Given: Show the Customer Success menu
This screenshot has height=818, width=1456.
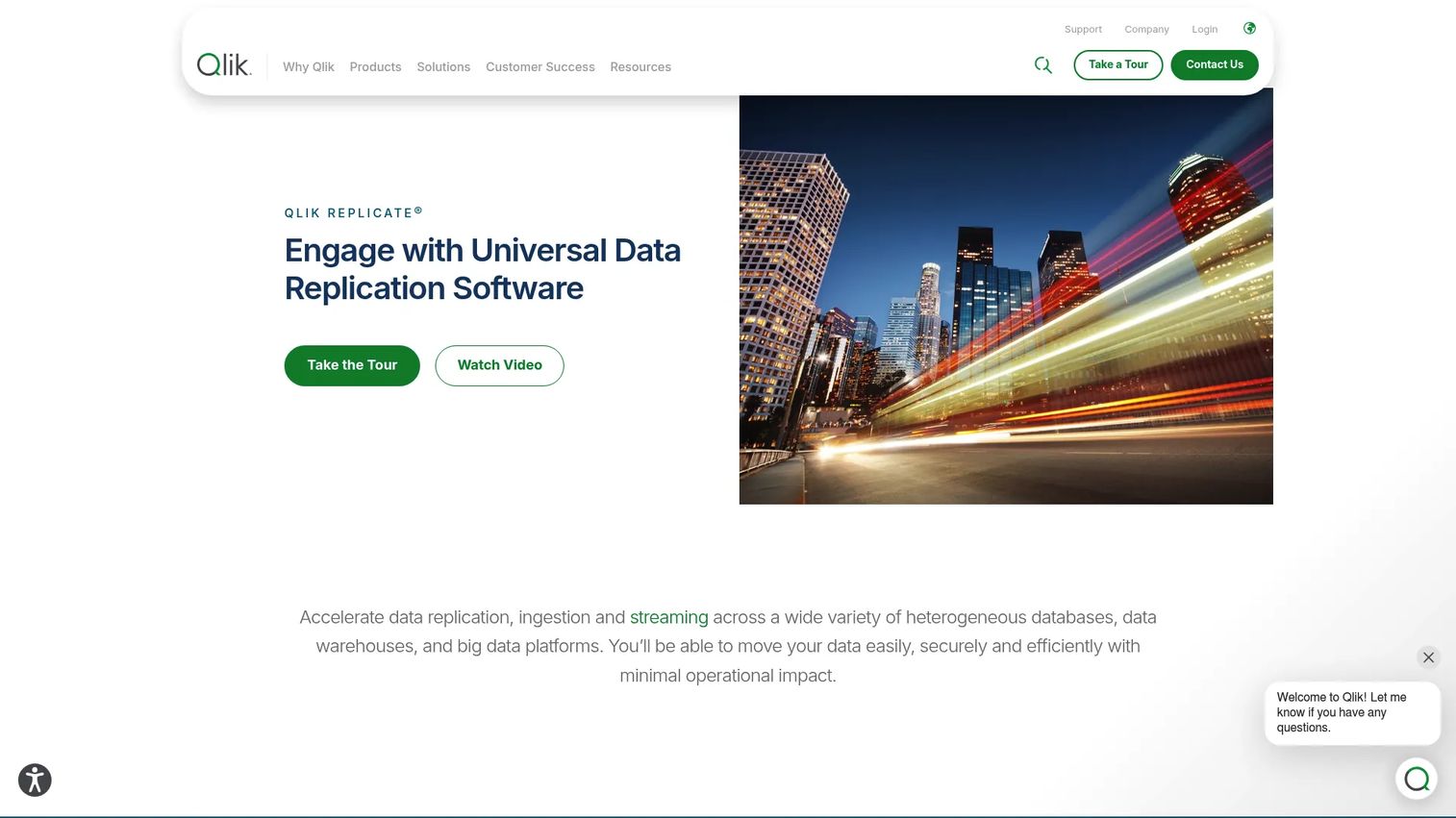Looking at the screenshot, I should (540, 67).
